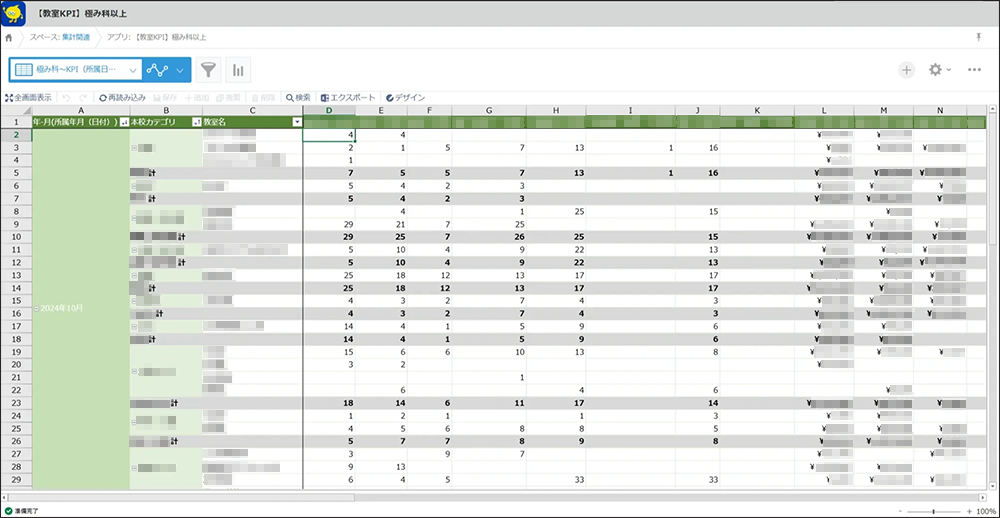Click 追加 add row button

click(197, 98)
